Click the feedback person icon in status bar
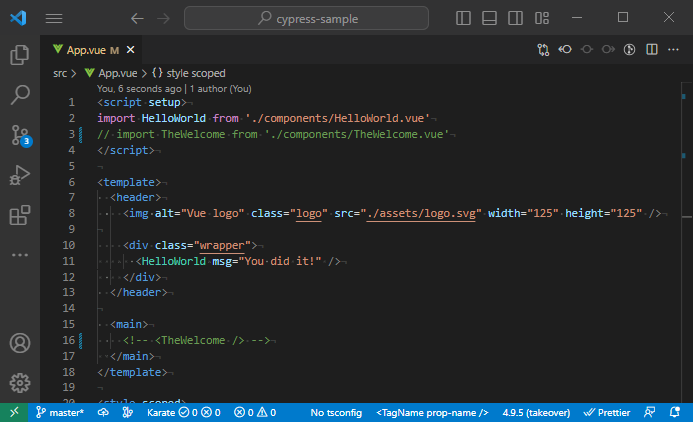693x422 pixels. click(x=650, y=412)
